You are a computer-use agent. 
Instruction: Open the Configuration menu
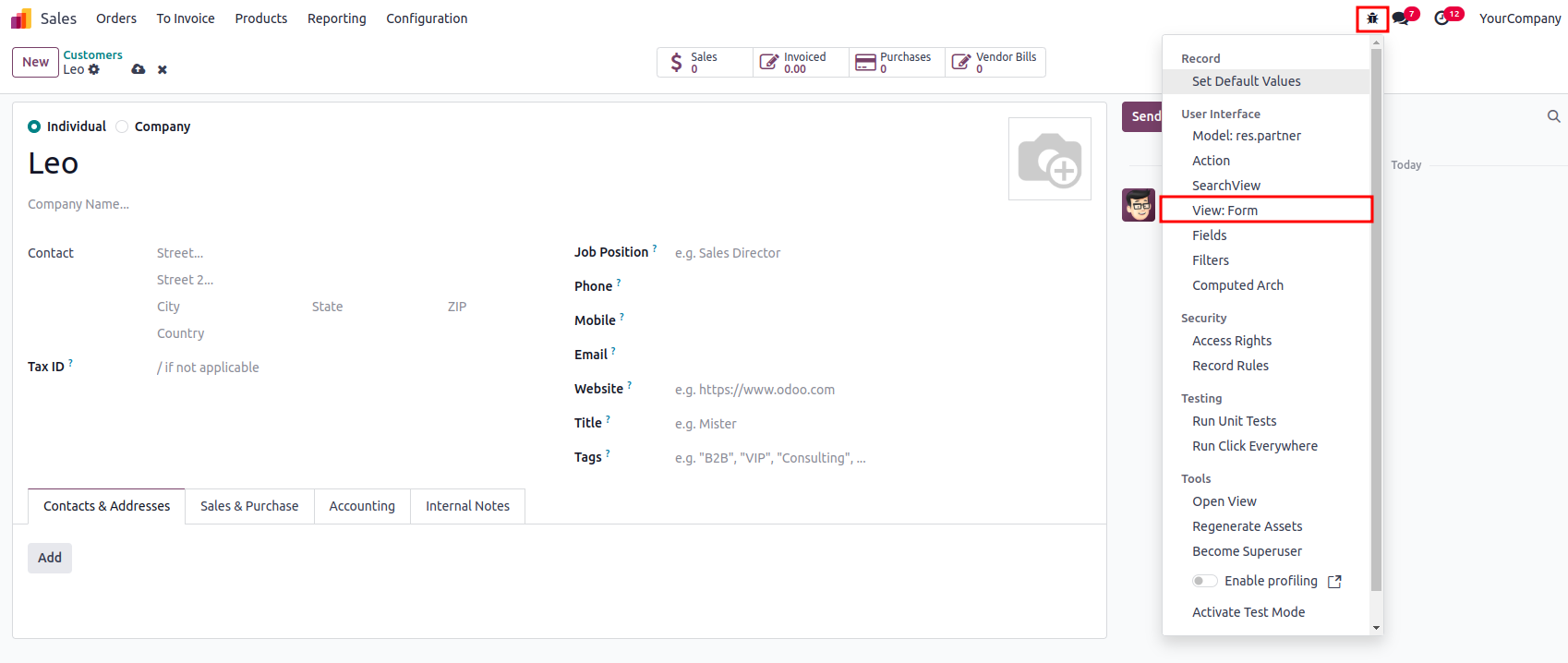[x=427, y=18]
